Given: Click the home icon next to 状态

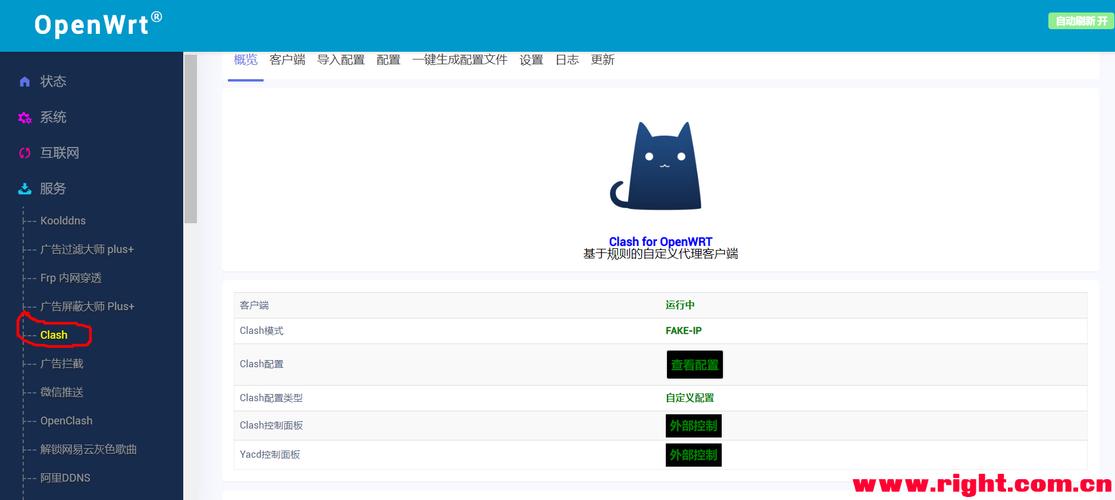Looking at the screenshot, I should (25, 82).
